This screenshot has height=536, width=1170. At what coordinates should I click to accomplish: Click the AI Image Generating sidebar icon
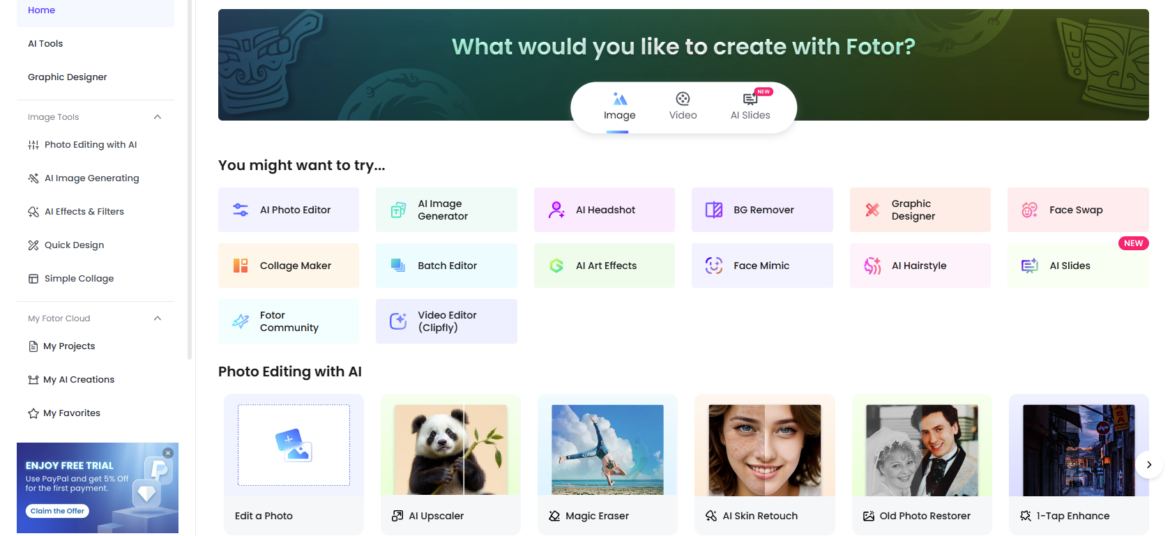(33, 178)
